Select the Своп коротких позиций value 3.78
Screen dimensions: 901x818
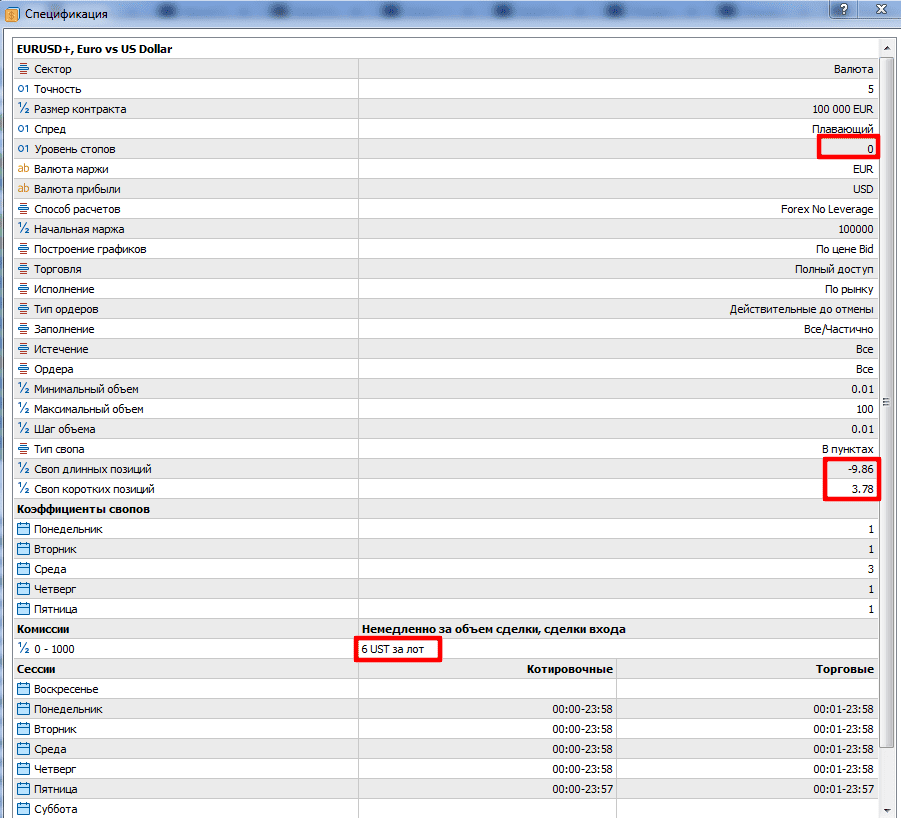pyautogui.click(x=862, y=489)
